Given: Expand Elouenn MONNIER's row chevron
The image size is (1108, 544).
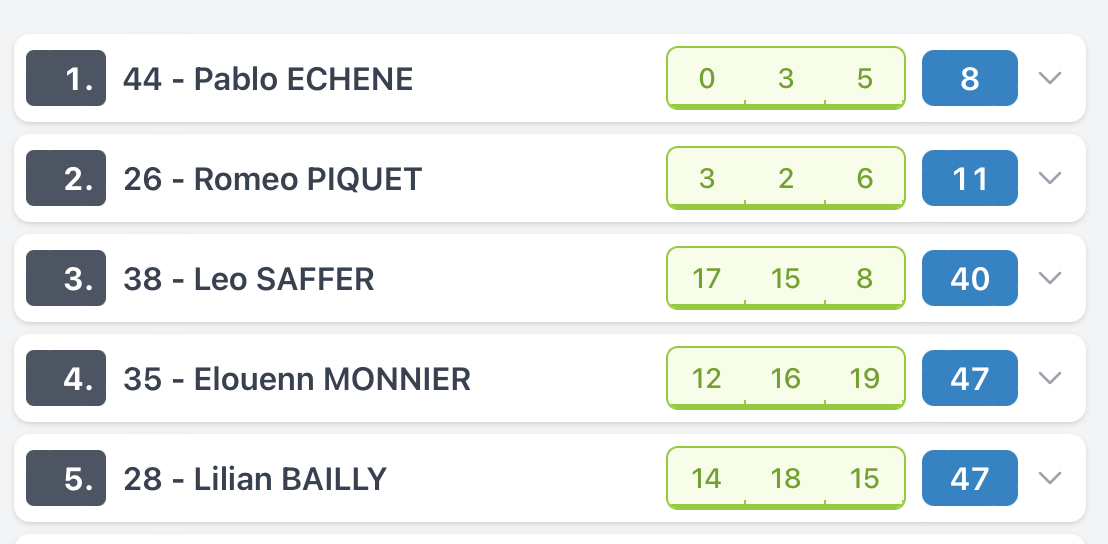Looking at the screenshot, I should pyautogui.click(x=1050, y=378).
